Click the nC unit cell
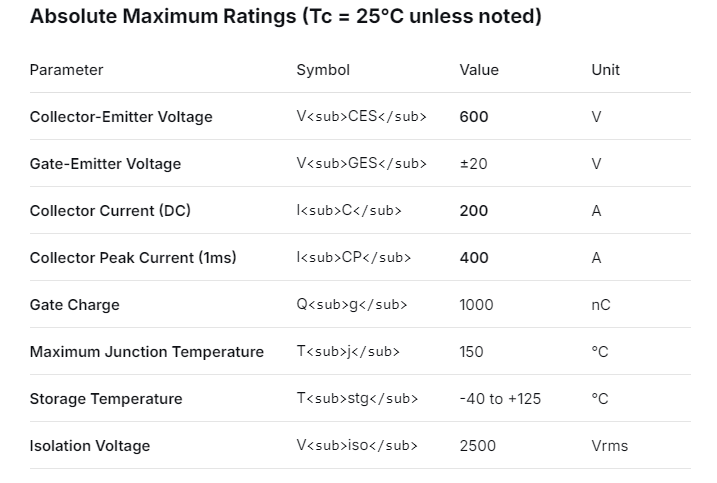 601,305
